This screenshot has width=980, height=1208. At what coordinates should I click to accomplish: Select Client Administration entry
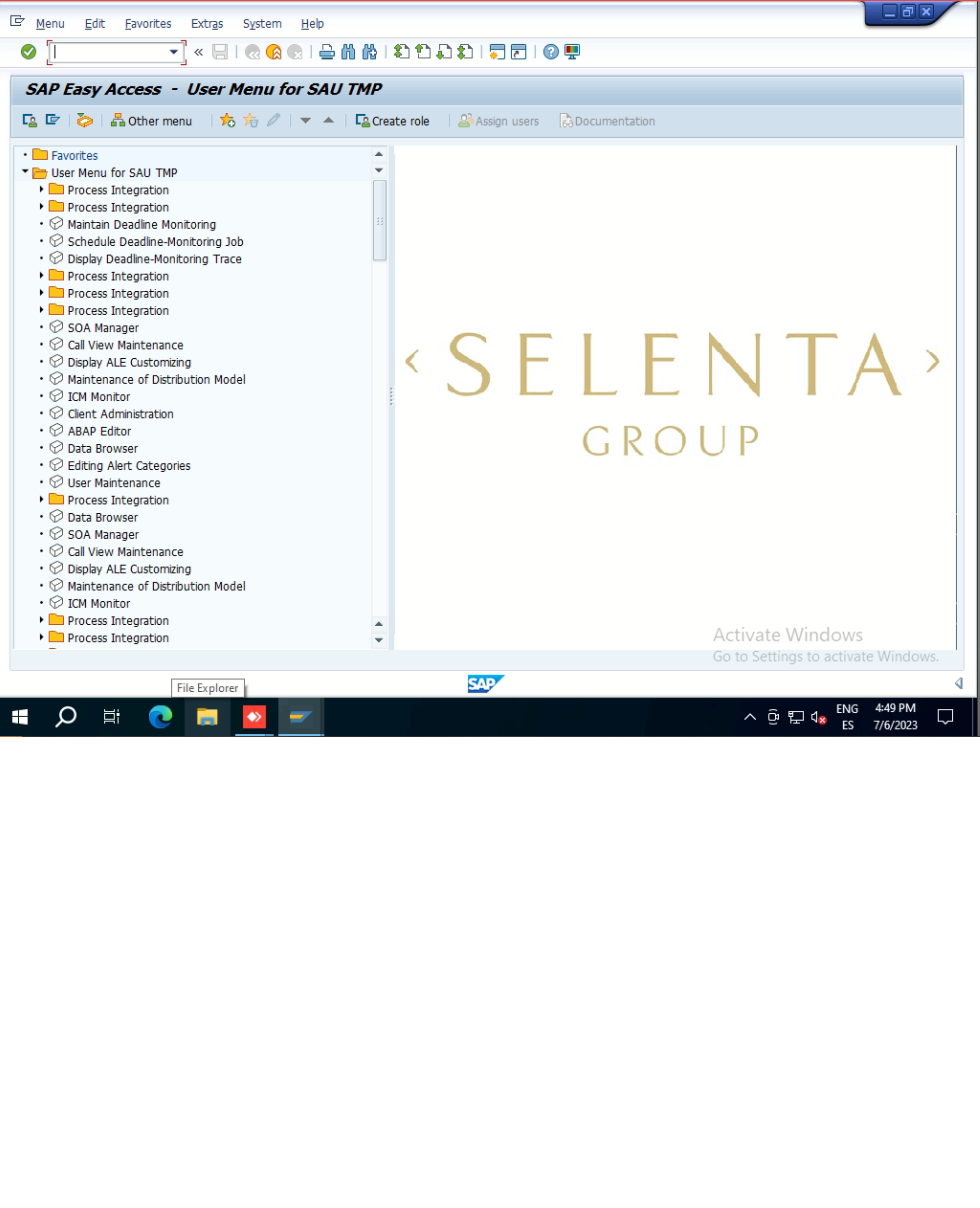point(120,413)
